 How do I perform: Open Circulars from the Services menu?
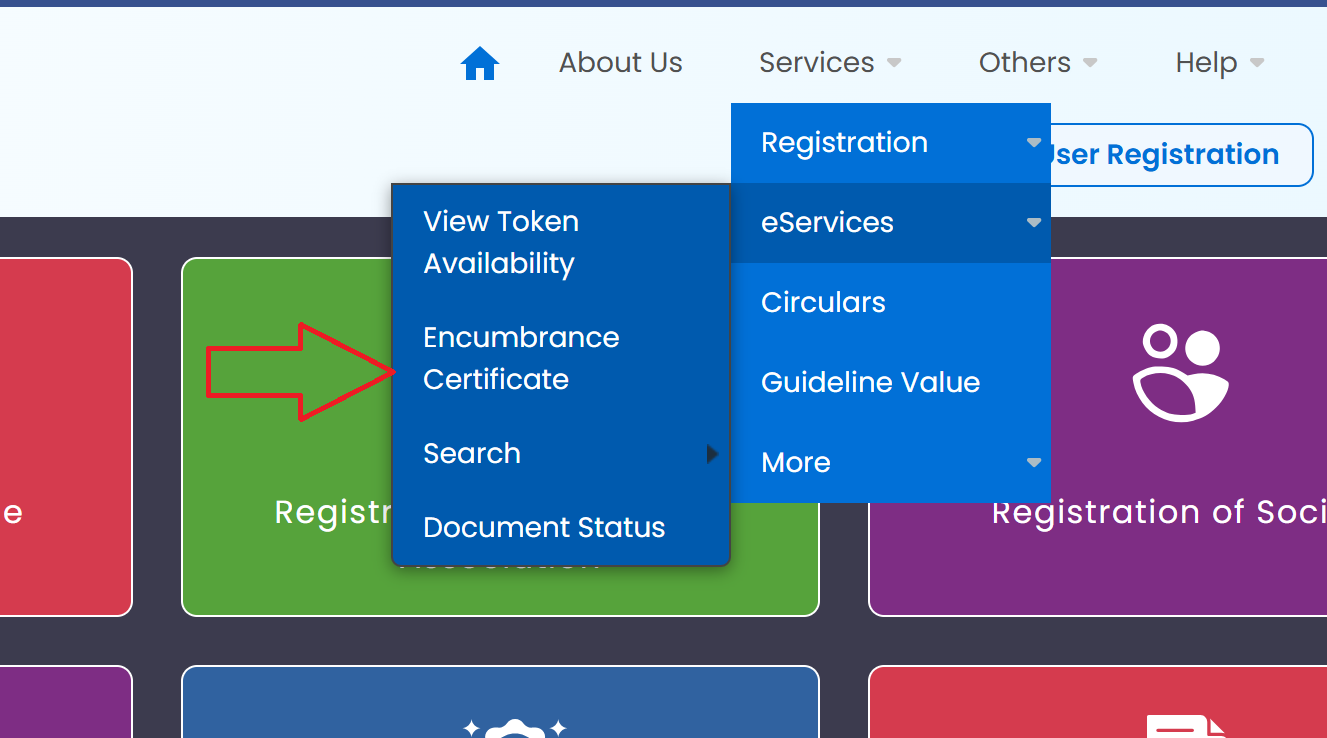(x=823, y=303)
